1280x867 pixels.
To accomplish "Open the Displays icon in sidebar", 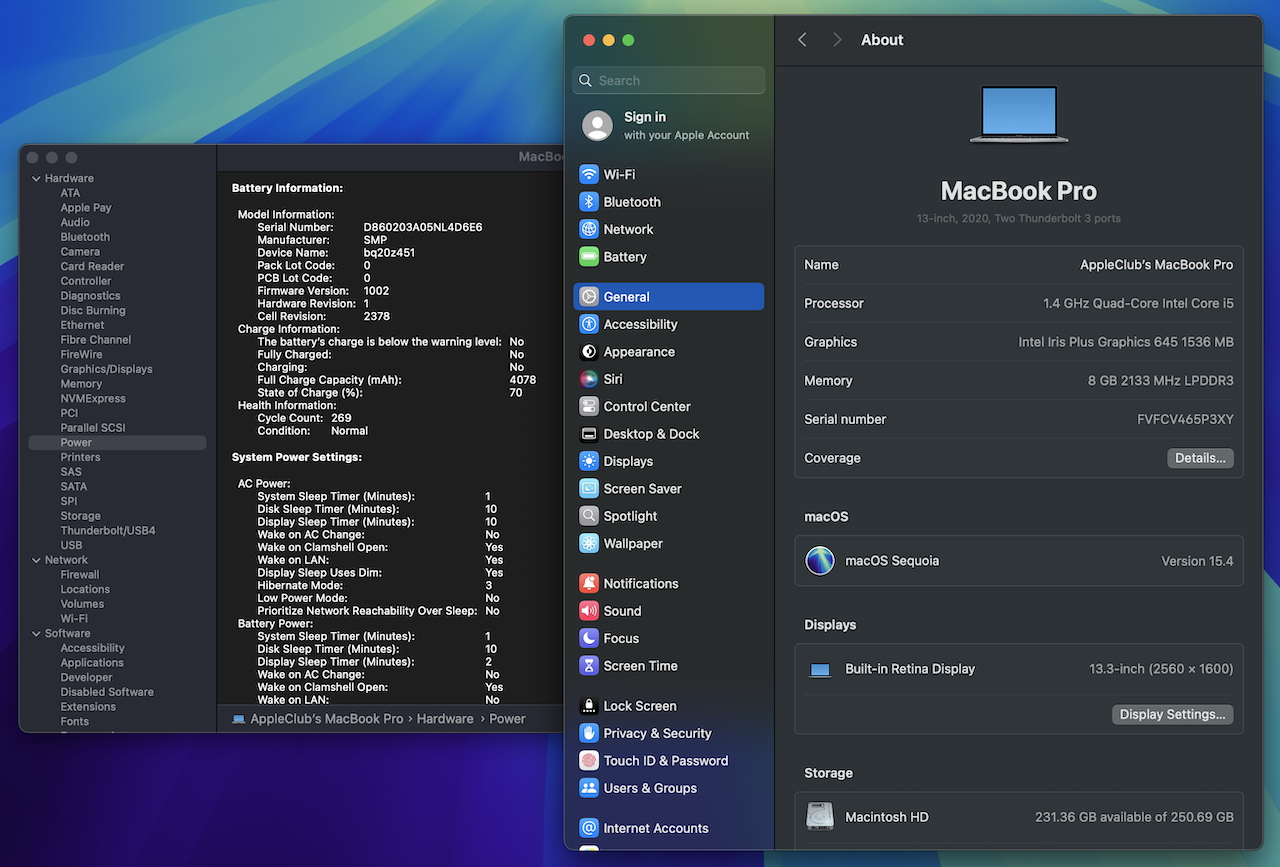I will [589, 461].
